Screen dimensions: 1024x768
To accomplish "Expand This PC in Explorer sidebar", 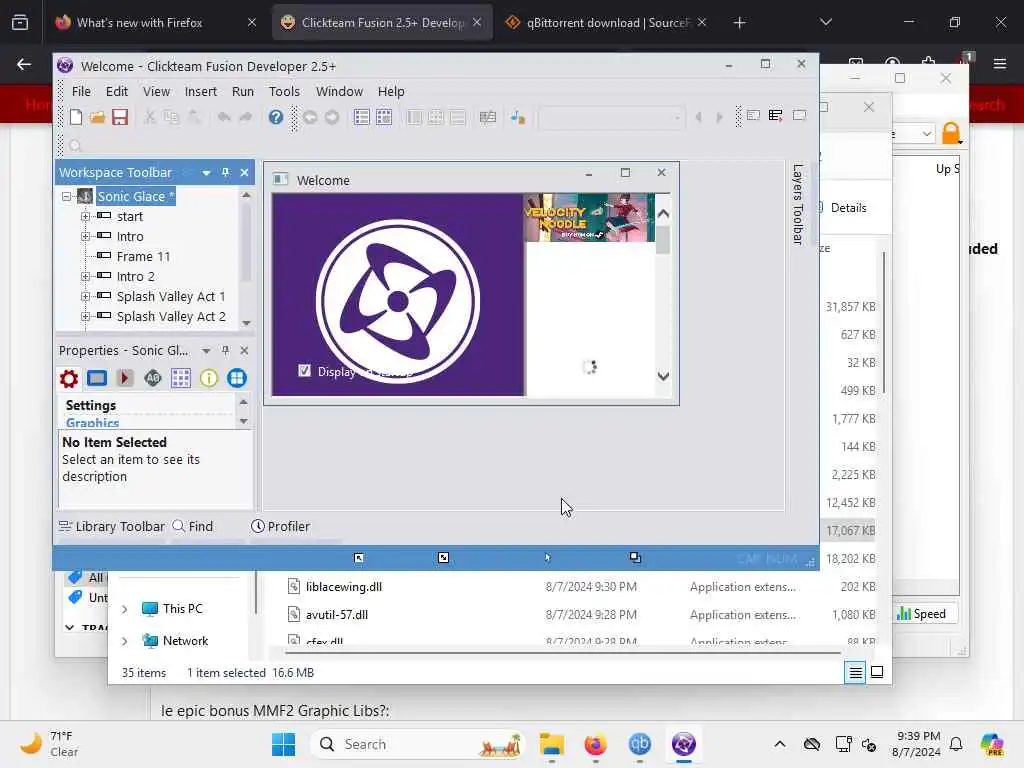I will [124, 609].
